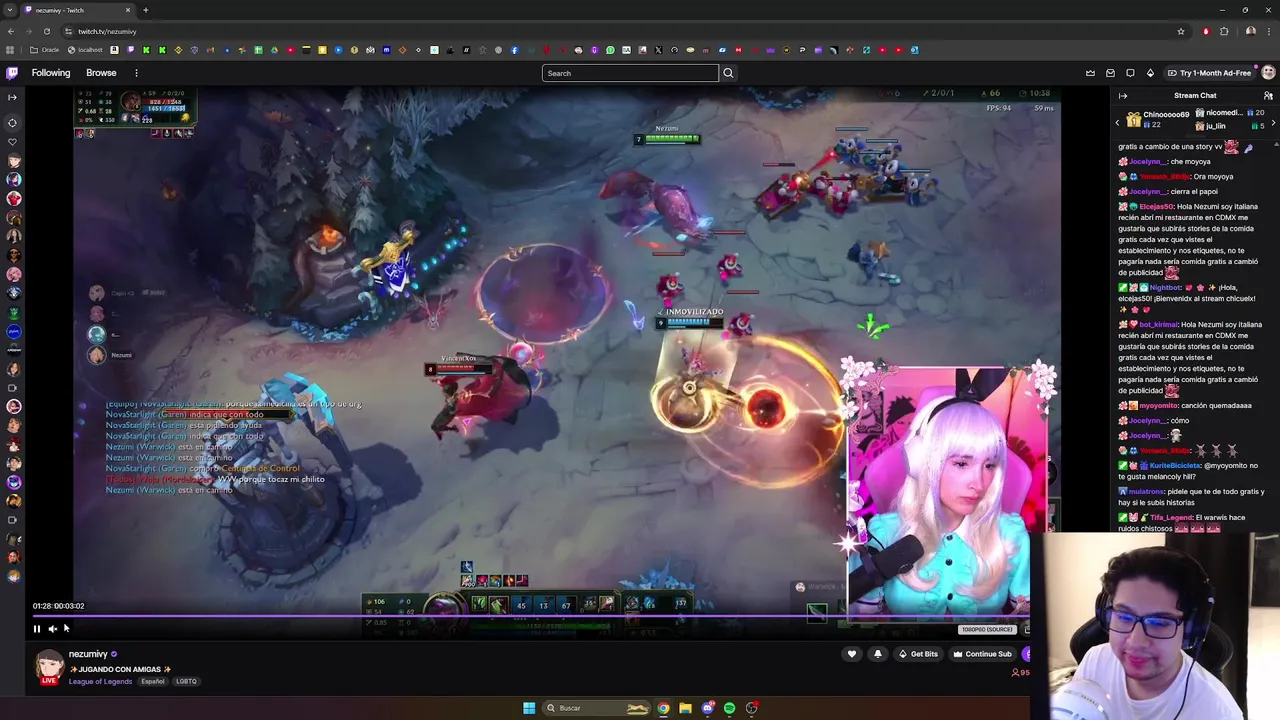Open Chrome from the taskbar

(663, 708)
